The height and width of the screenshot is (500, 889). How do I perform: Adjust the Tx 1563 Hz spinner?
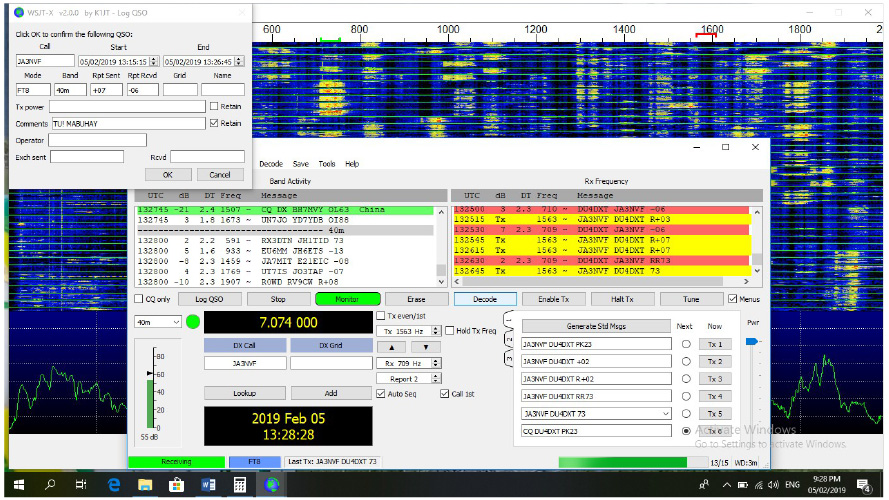point(435,331)
